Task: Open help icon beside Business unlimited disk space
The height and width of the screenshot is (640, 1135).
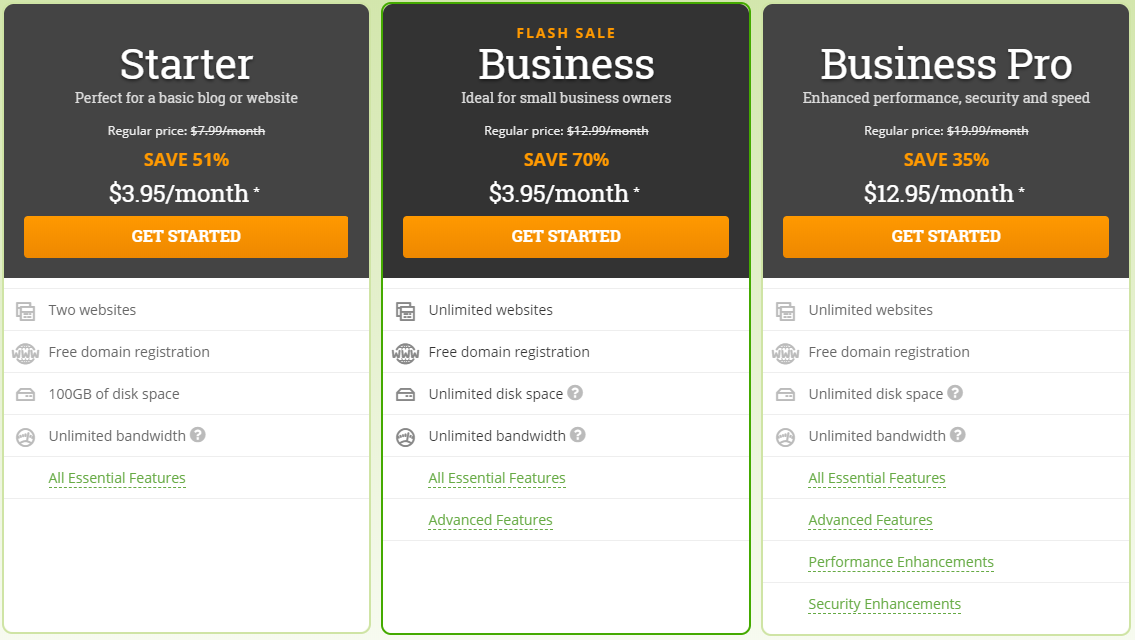Action: [x=575, y=392]
